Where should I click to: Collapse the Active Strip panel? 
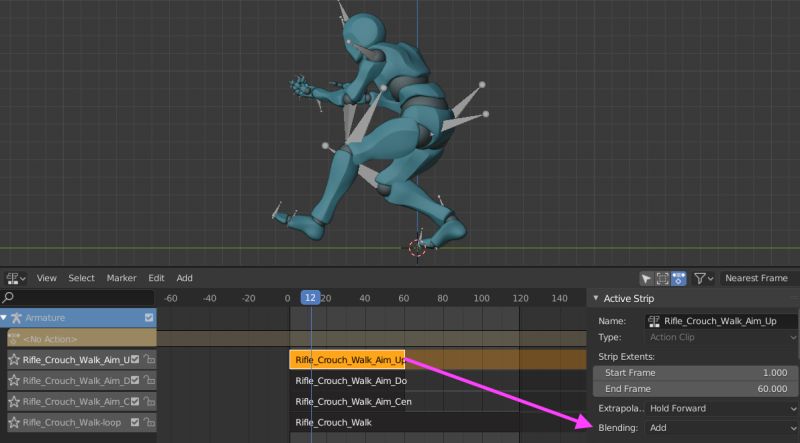click(x=595, y=298)
